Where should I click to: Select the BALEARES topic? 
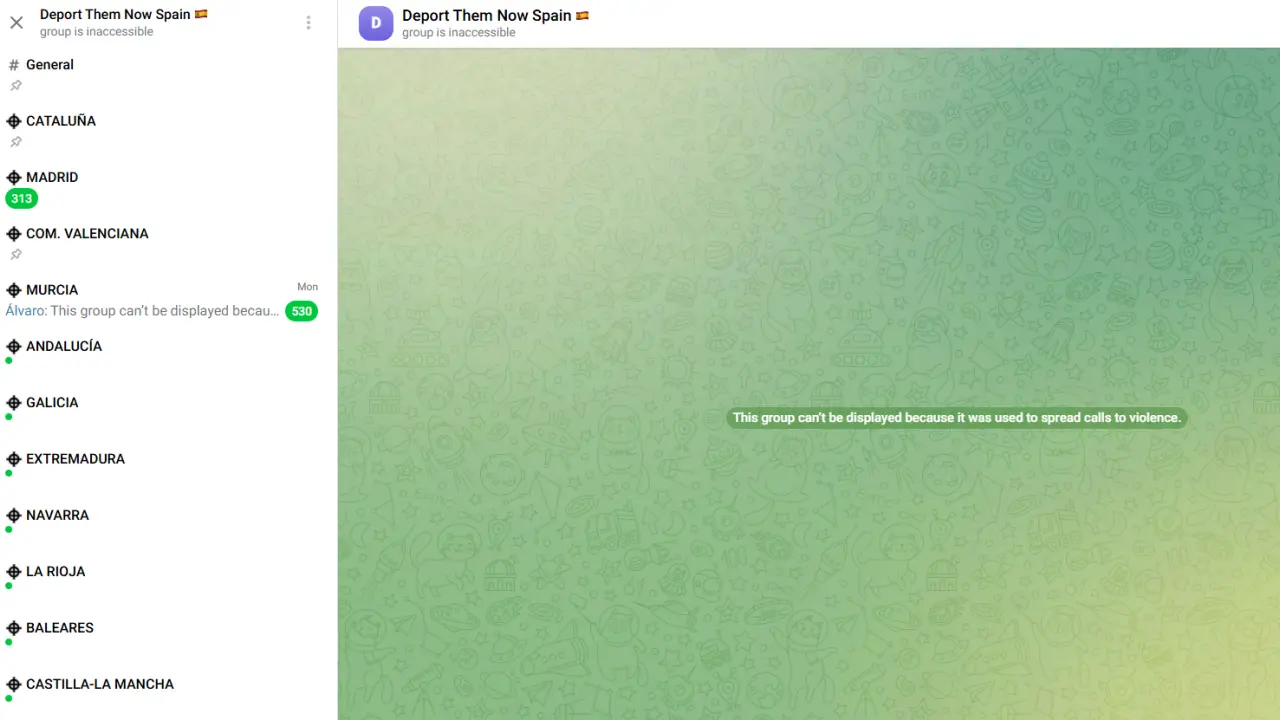pyautogui.click(x=60, y=628)
